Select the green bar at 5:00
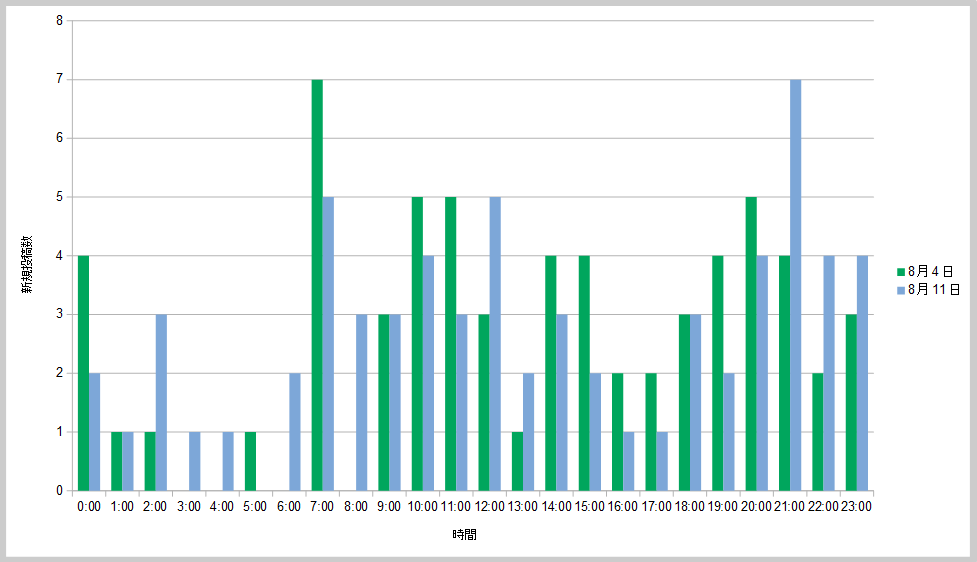Viewport: 977px width, 562px height. pos(250,461)
